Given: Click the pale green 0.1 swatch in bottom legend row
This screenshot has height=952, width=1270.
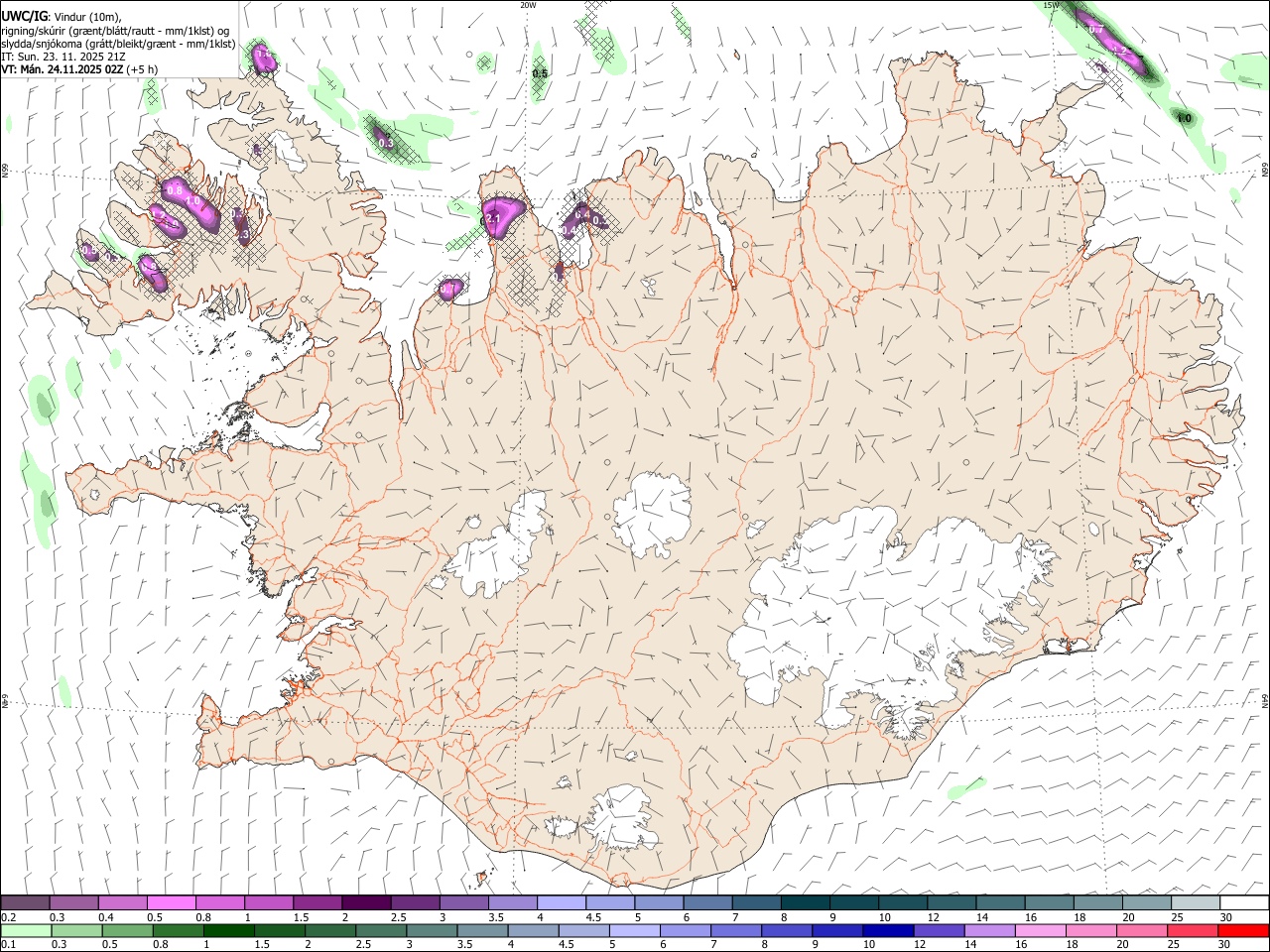Looking at the screenshot, I should (x=26, y=931).
